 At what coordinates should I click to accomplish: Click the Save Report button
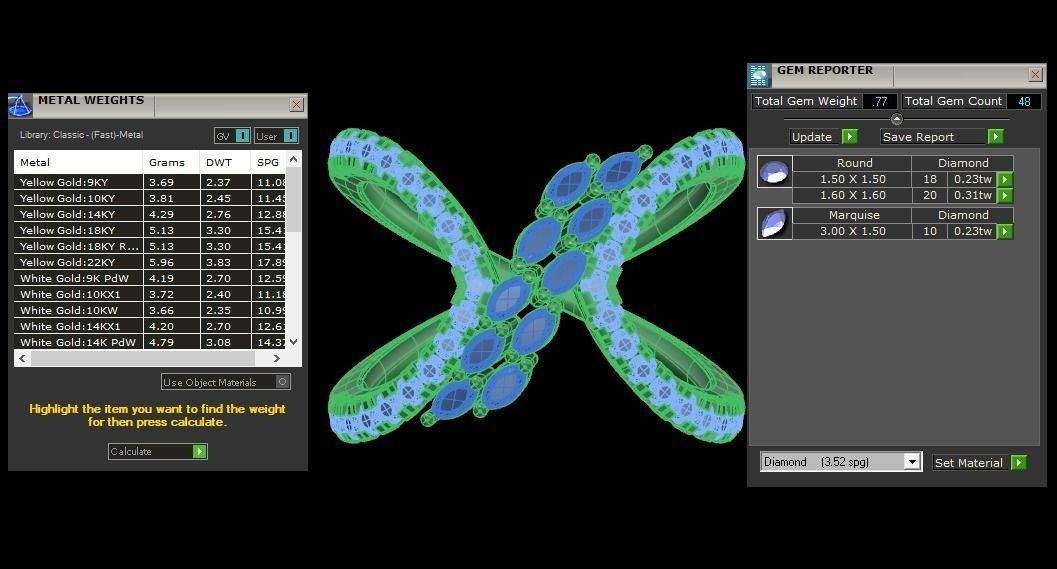[x=934, y=137]
